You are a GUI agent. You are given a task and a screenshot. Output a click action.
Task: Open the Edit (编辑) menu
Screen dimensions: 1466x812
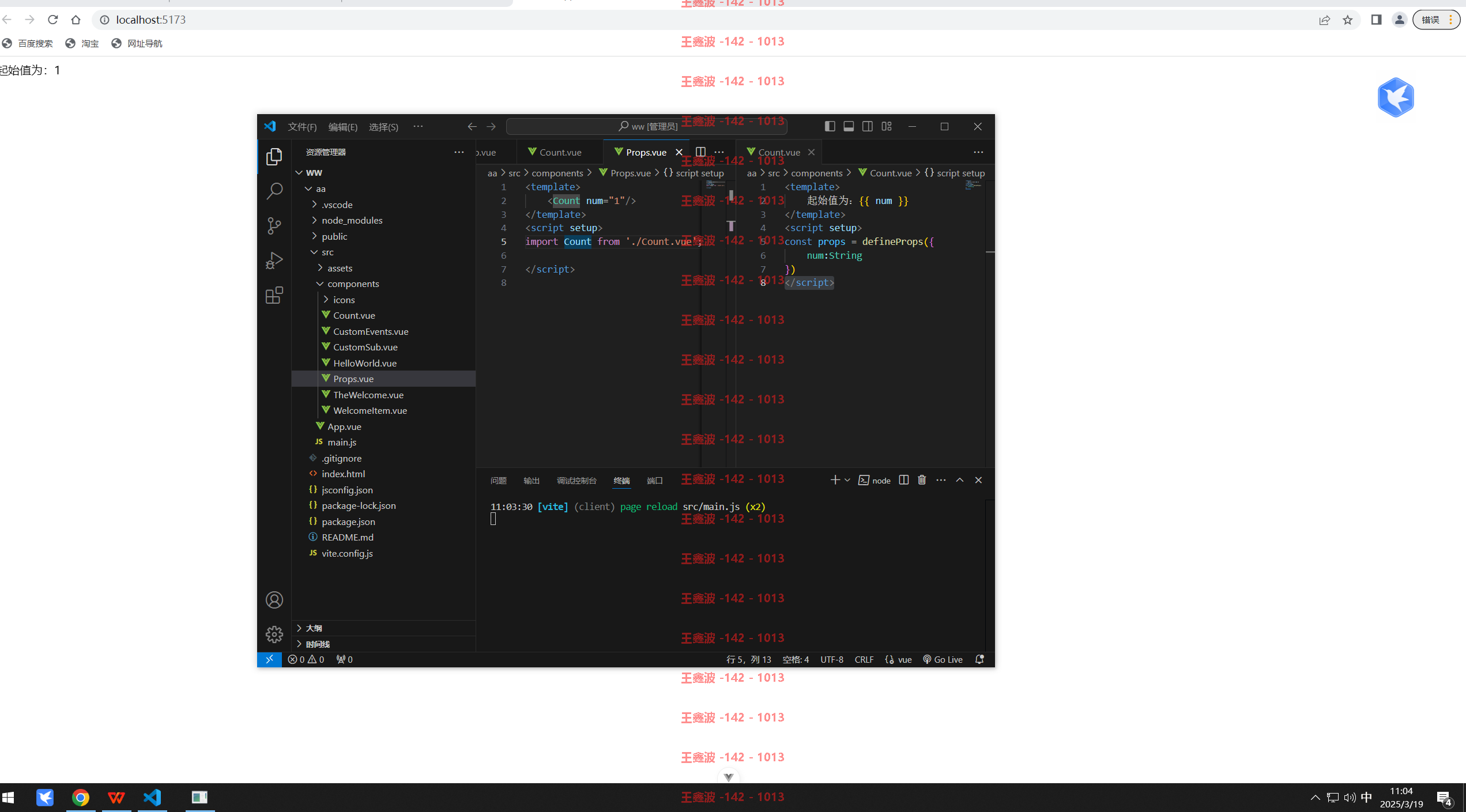[x=343, y=127]
